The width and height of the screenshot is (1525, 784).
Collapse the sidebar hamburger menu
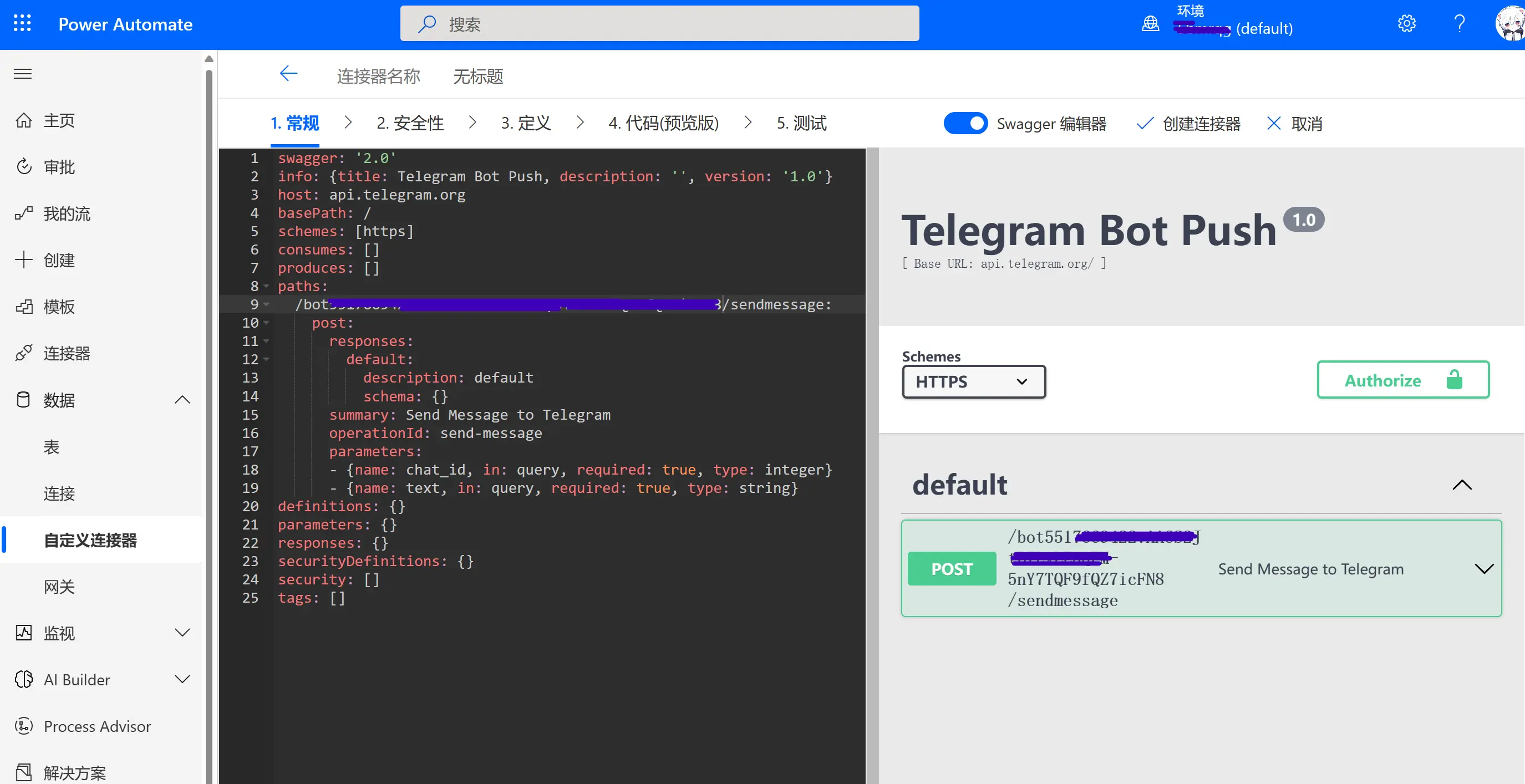click(23, 73)
